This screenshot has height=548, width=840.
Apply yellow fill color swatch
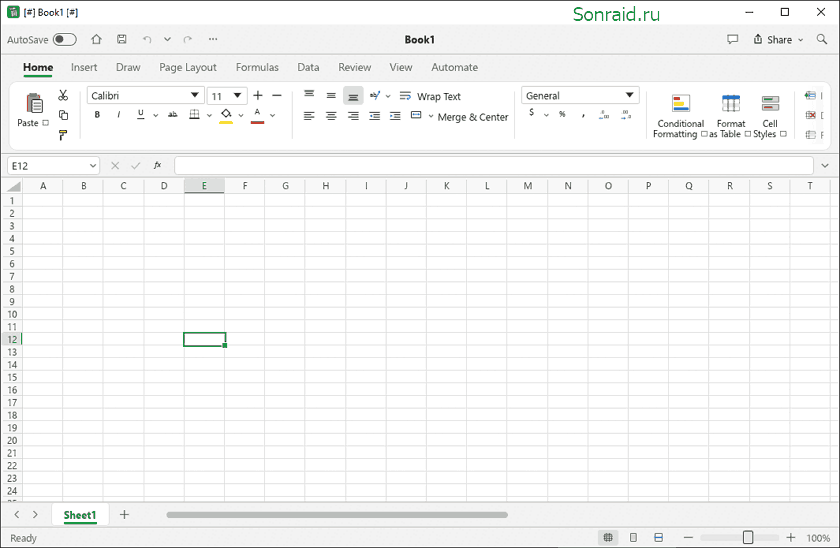pos(226,115)
